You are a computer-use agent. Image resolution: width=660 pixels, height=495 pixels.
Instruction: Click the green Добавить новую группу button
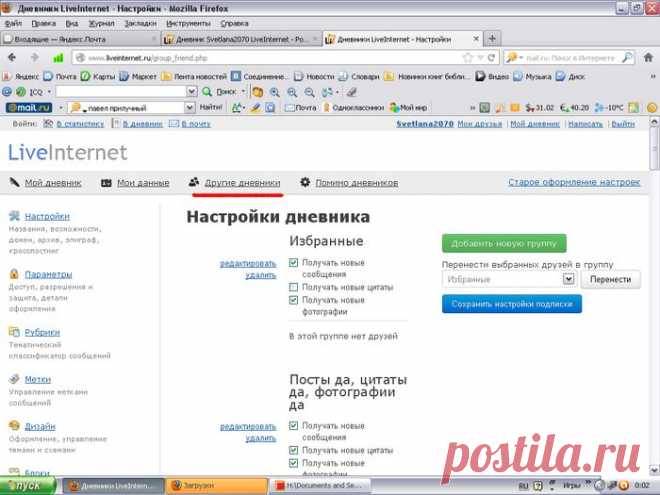pyautogui.click(x=504, y=243)
